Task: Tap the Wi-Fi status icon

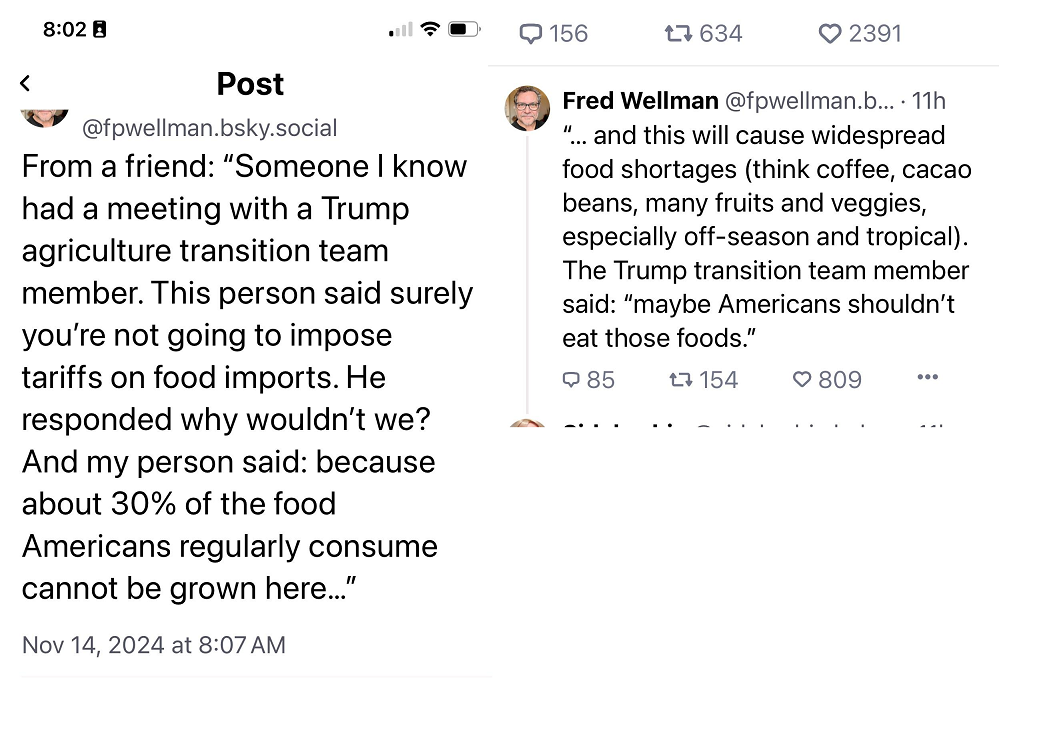Action: pyautogui.click(x=430, y=28)
